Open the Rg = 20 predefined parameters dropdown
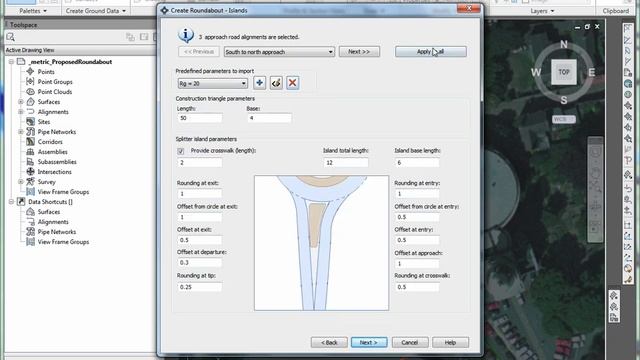The image size is (640, 360). pyautogui.click(x=213, y=83)
